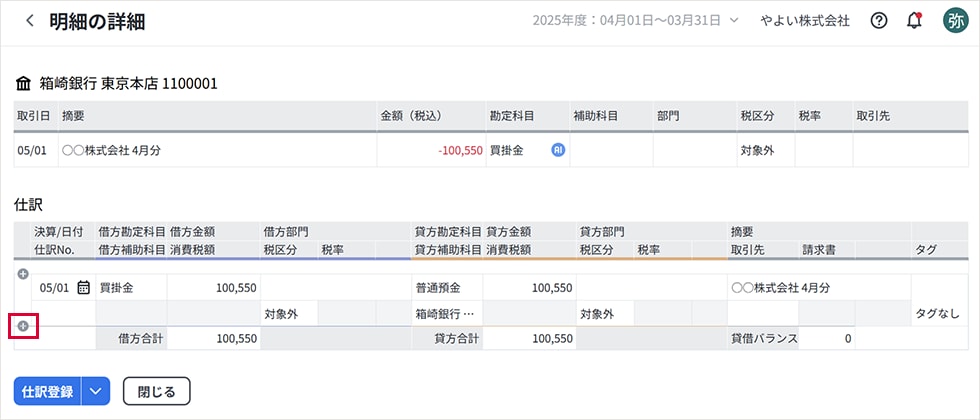Open the notifications bell
Viewport: 980px width, 420px height.
[x=914, y=21]
